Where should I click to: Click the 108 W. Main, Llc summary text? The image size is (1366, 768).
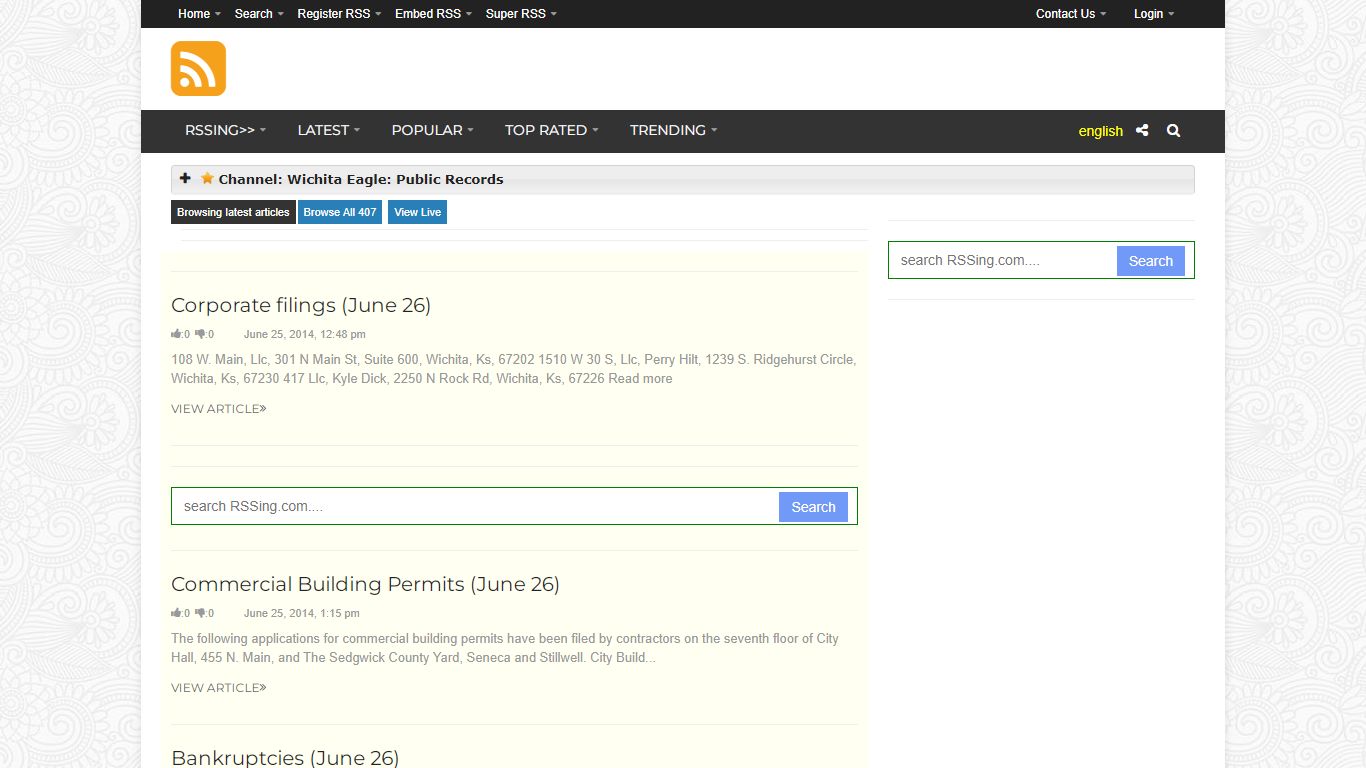[513, 369]
